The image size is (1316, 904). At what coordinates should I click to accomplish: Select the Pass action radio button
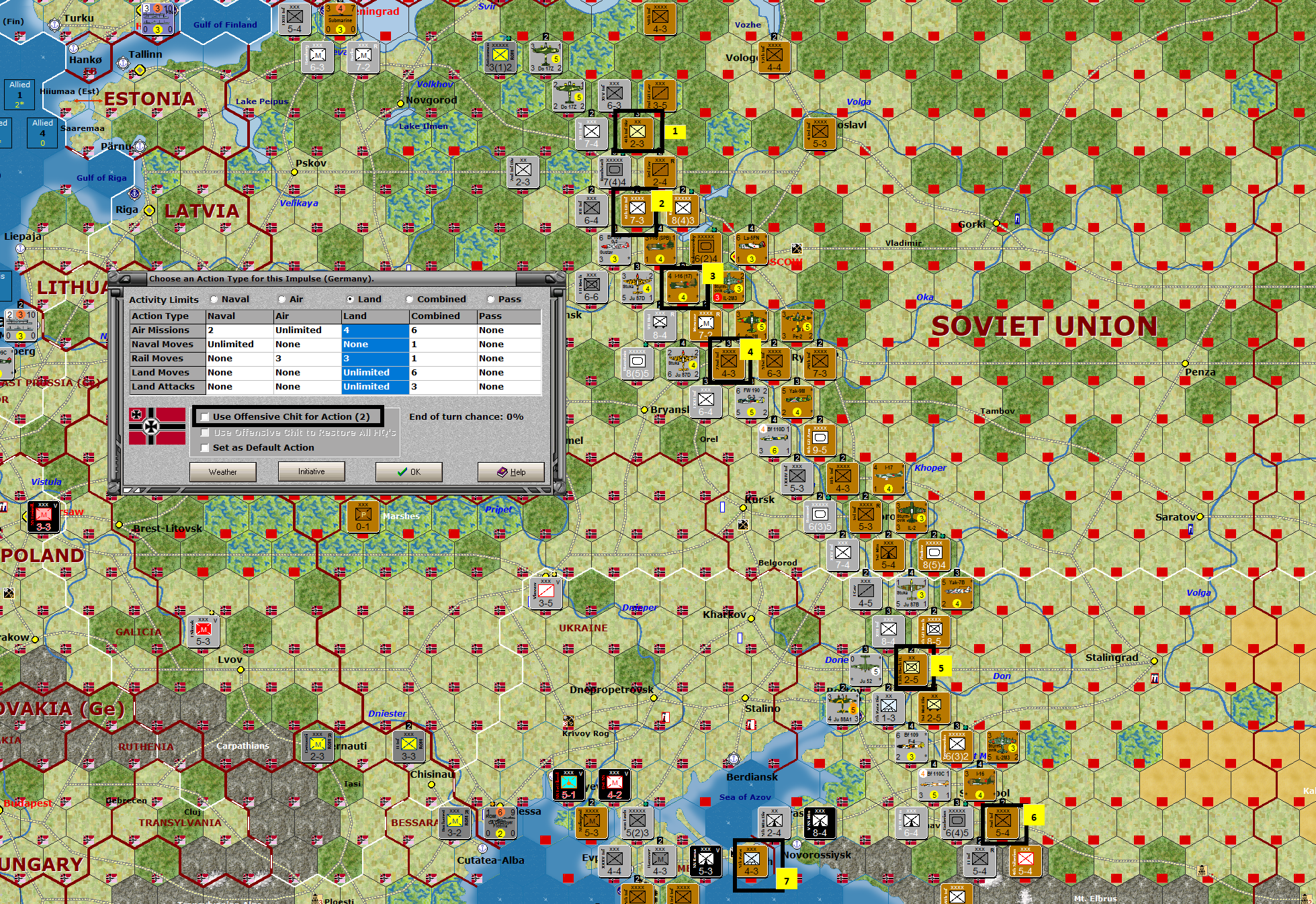[491, 300]
